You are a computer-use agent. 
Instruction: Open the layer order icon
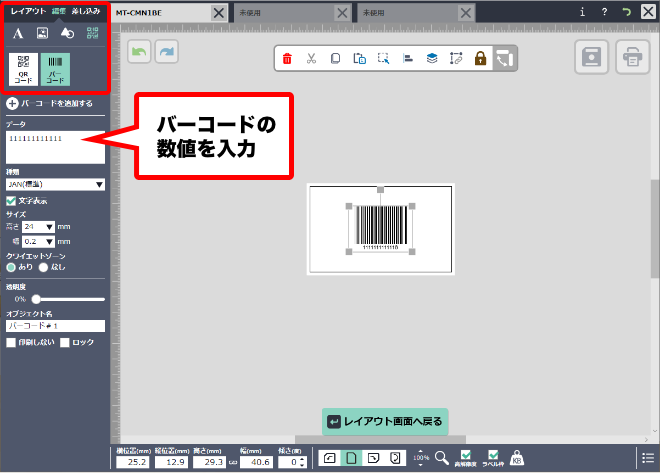432,58
